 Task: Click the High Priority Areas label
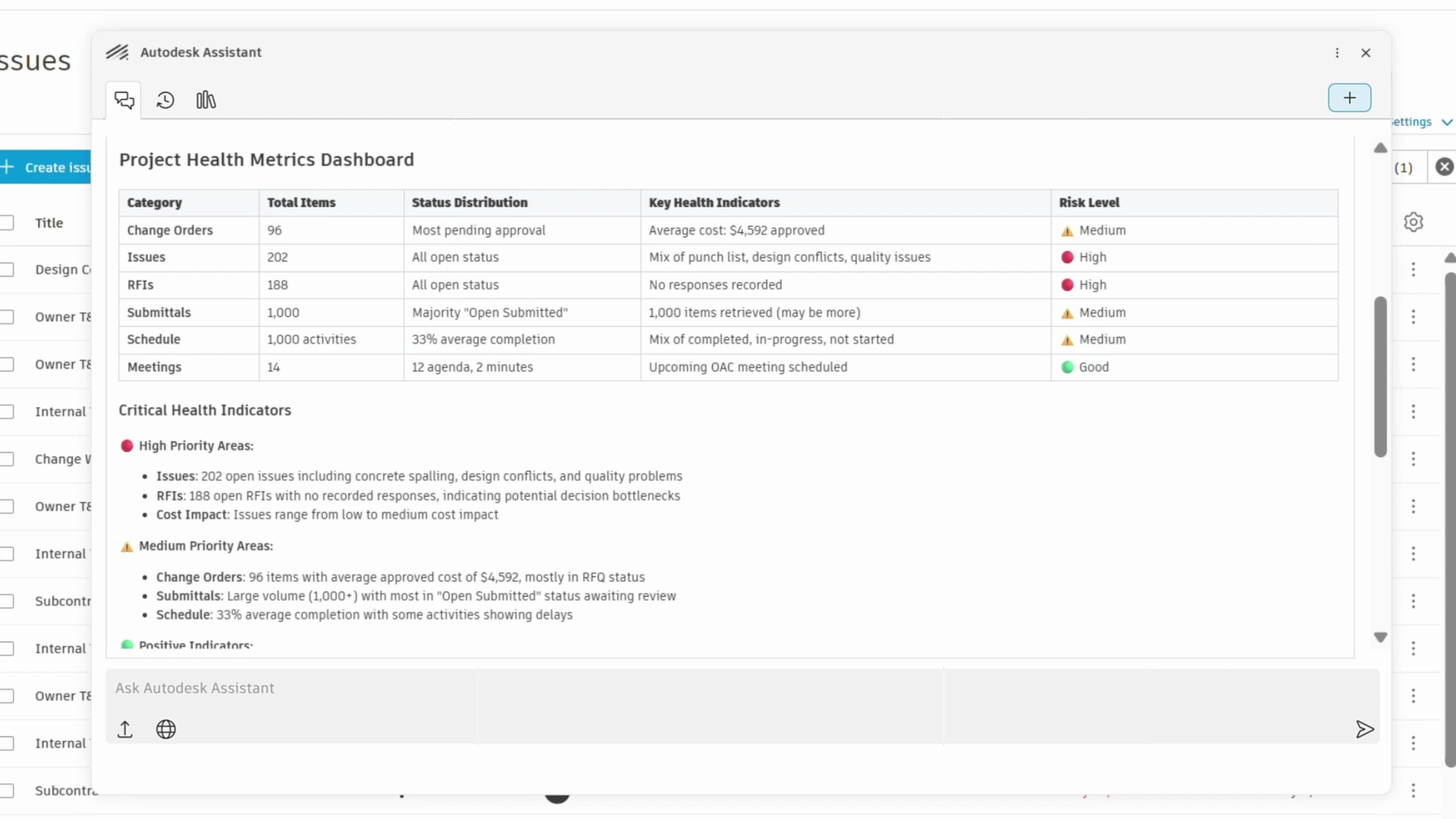[x=196, y=446]
